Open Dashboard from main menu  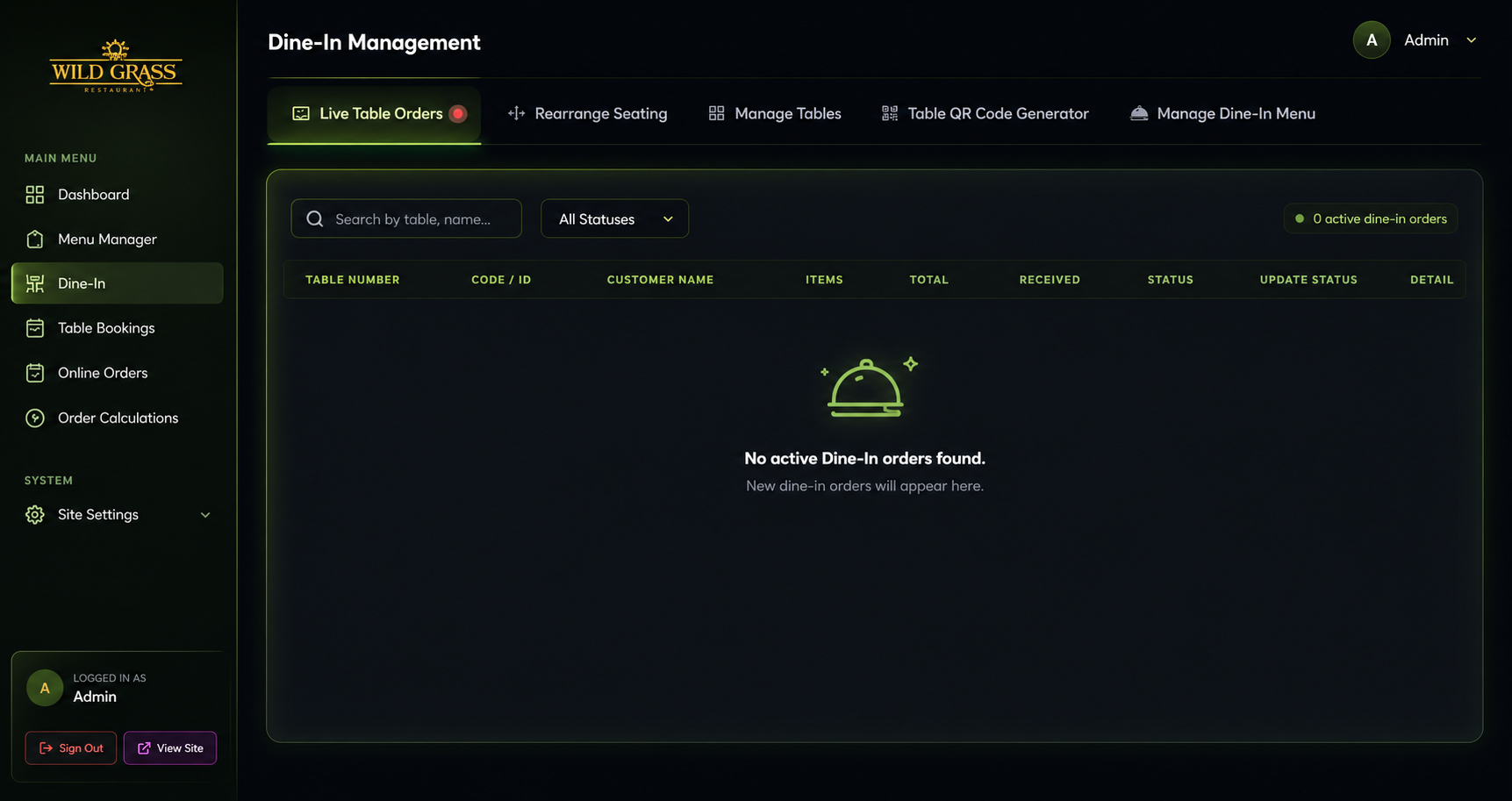[118, 195]
